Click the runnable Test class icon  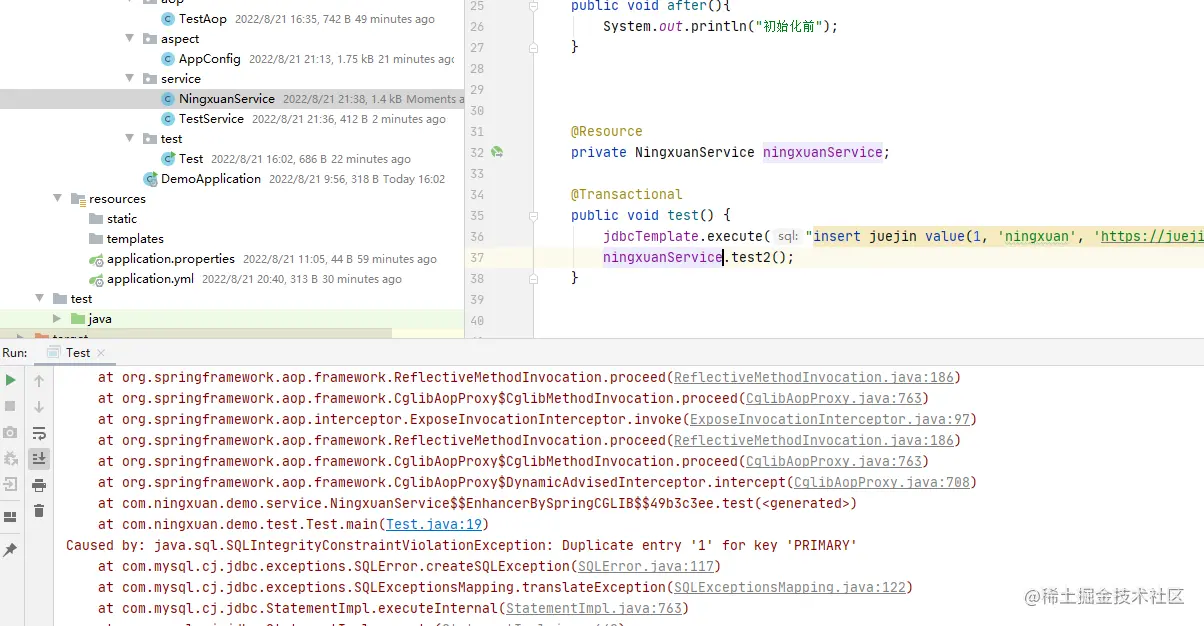click(168, 159)
